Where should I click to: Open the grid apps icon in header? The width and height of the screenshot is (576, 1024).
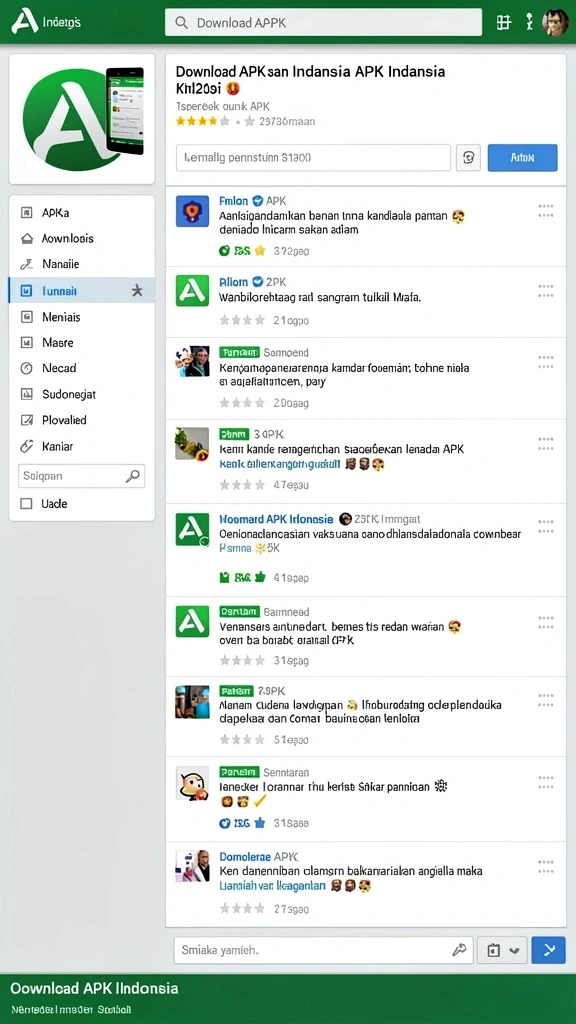click(504, 22)
